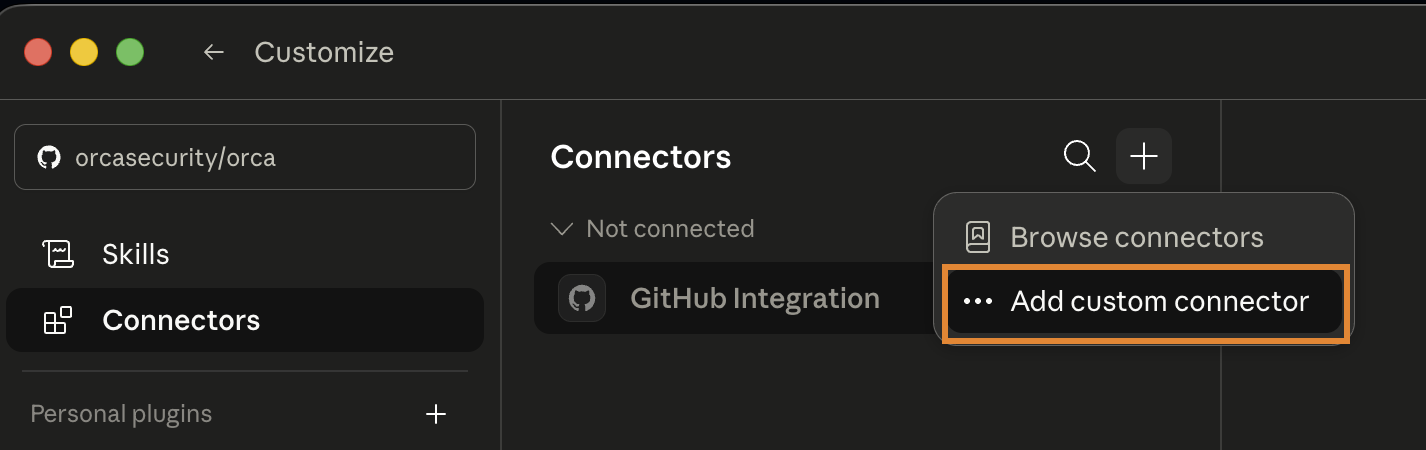Click the plus button beside Connectors search

tap(1143, 157)
